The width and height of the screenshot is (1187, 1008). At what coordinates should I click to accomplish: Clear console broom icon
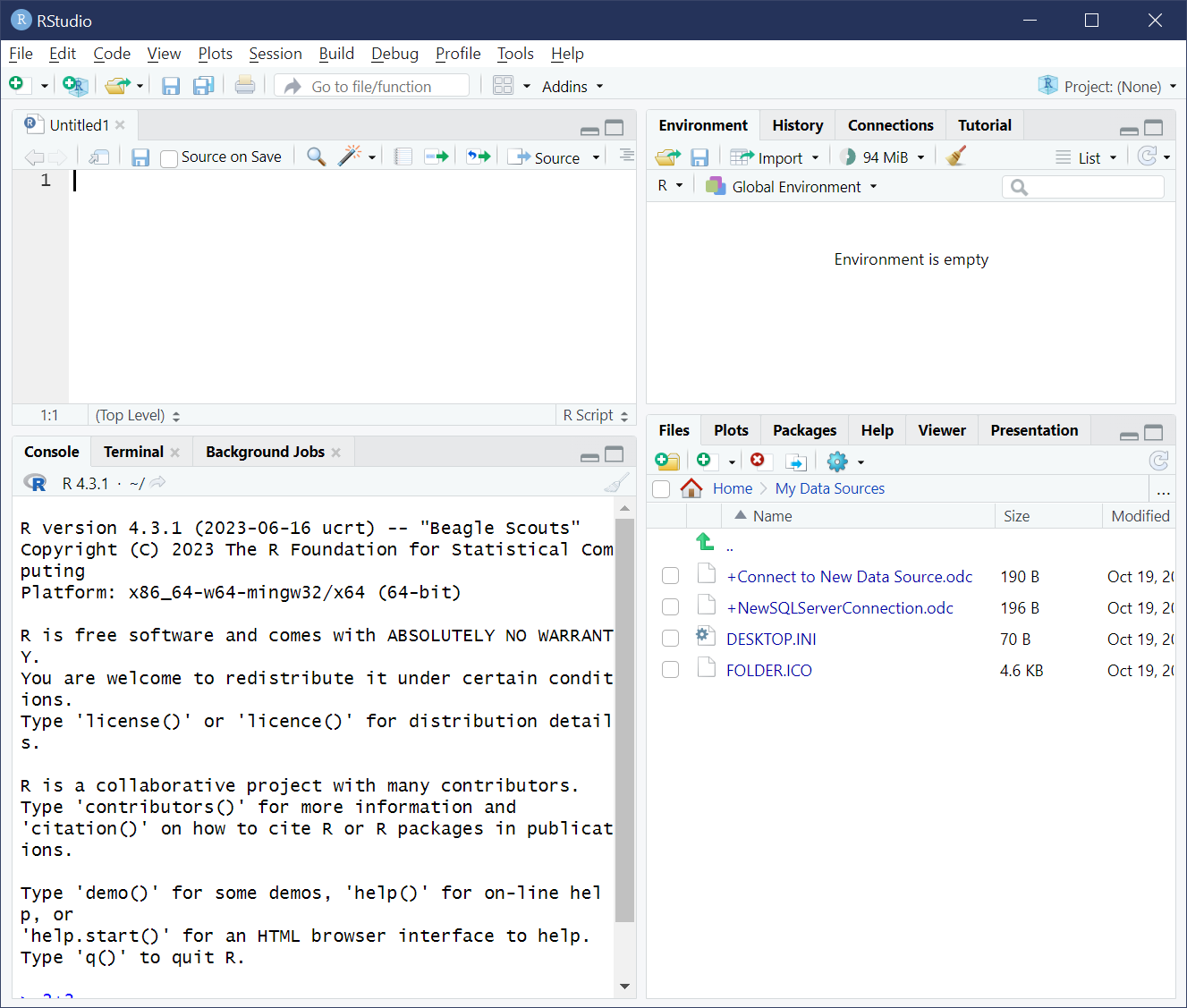pos(616,483)
